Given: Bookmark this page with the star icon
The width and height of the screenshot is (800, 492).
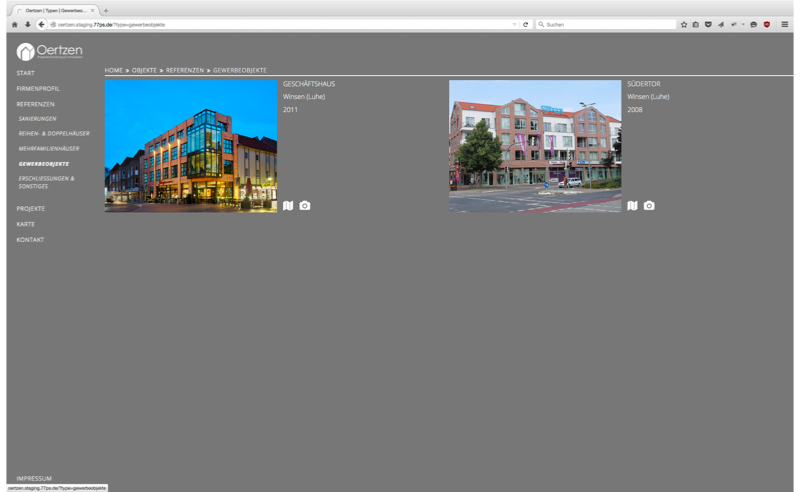Looking at the screenshot, I should [x=684, y=24].
